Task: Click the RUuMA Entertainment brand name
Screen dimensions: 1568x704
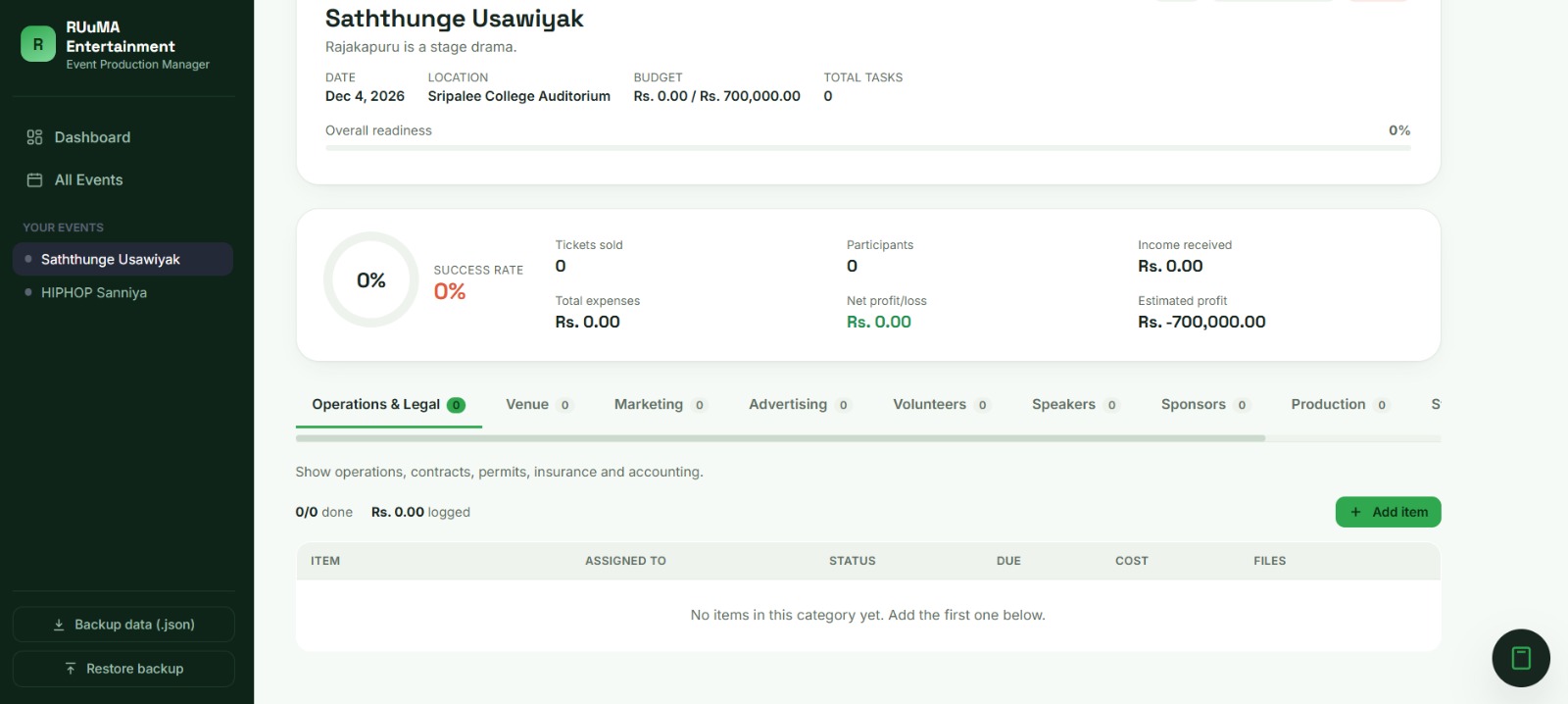Action: [x=121, y=36]
